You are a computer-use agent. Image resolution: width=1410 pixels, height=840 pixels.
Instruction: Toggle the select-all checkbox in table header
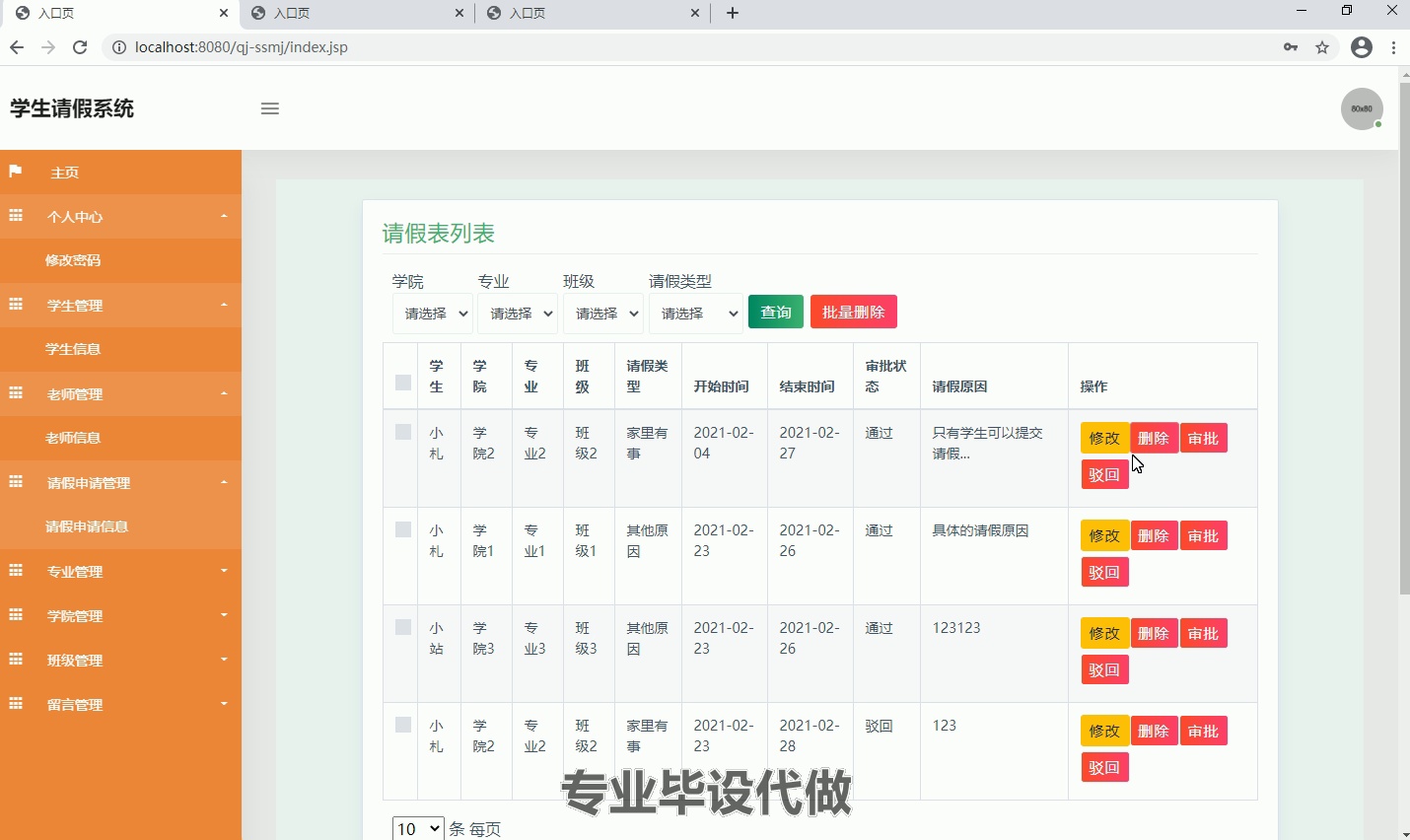403,383
